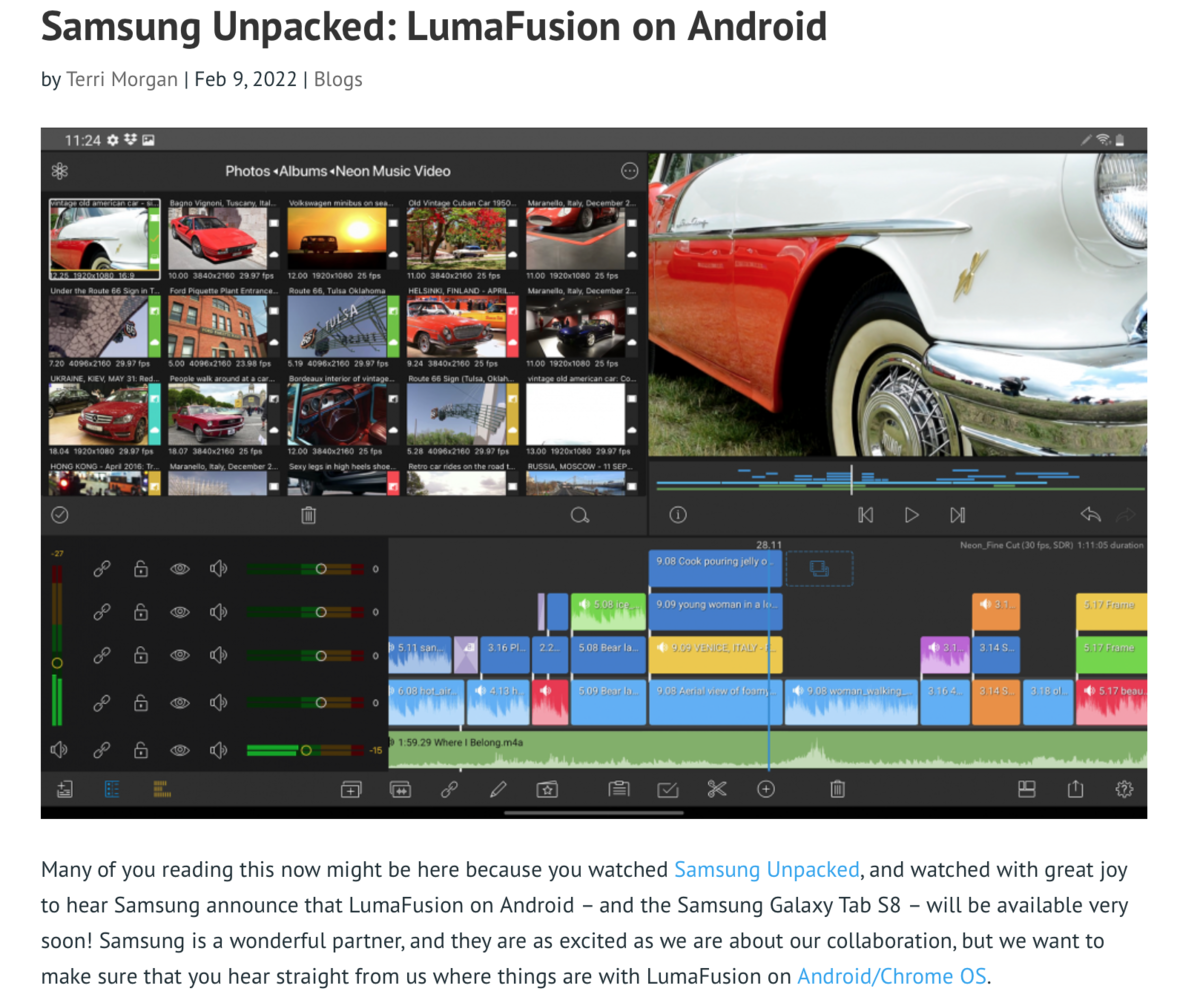This screenshot has width=1200, height=997.
Task: Open the library source picker atom icon
Action: tap(61, 171)
